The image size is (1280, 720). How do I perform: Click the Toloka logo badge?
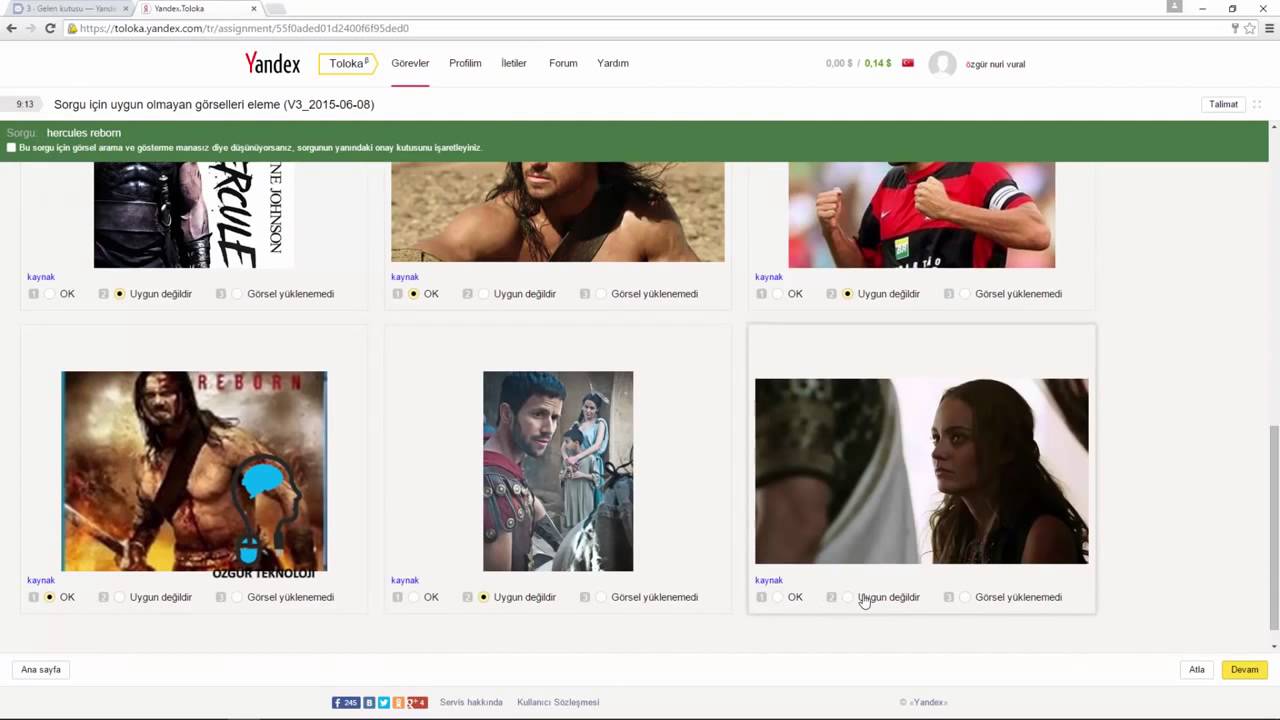click(x=347, y=63)
